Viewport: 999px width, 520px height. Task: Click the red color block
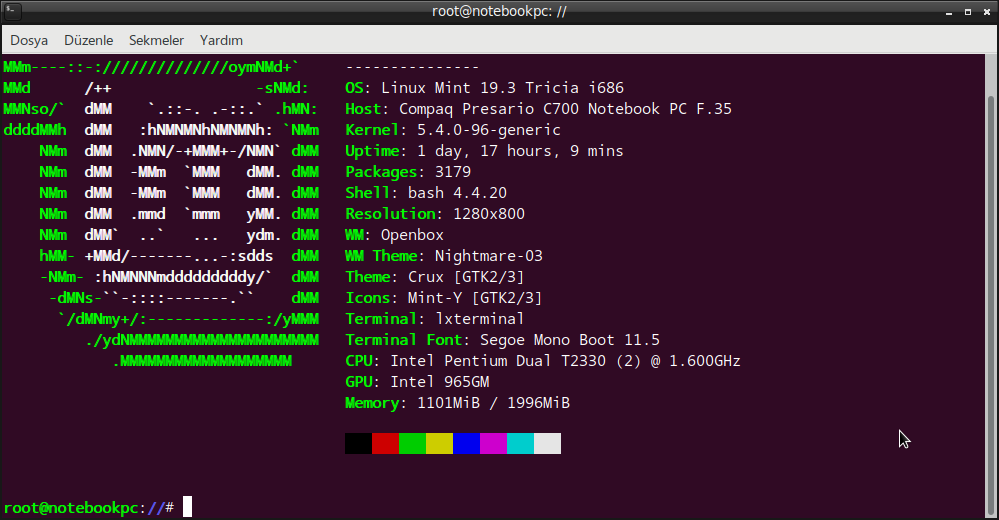tap(385, 444)
